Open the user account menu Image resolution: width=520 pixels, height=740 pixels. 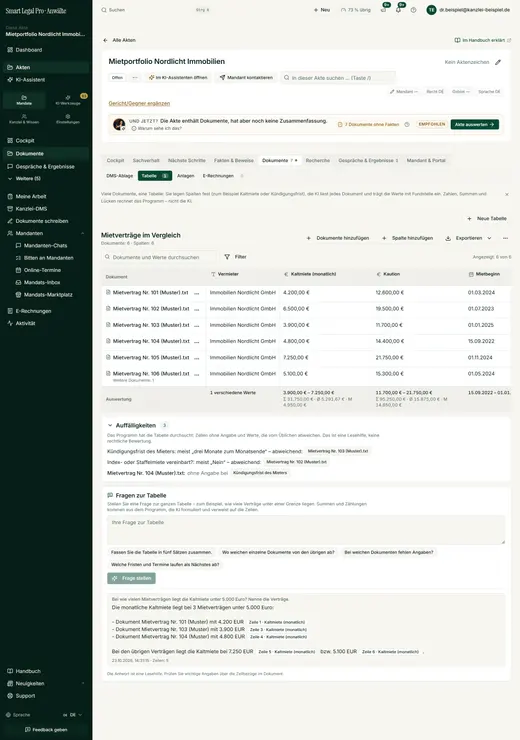coord(469,10)
